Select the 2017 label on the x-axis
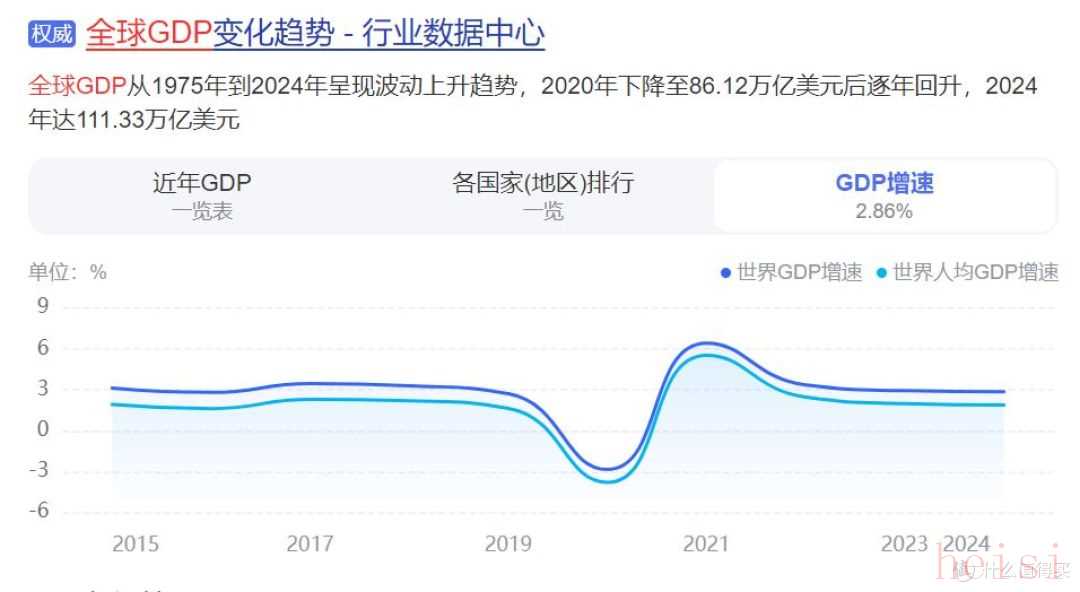 click(310, 544)
